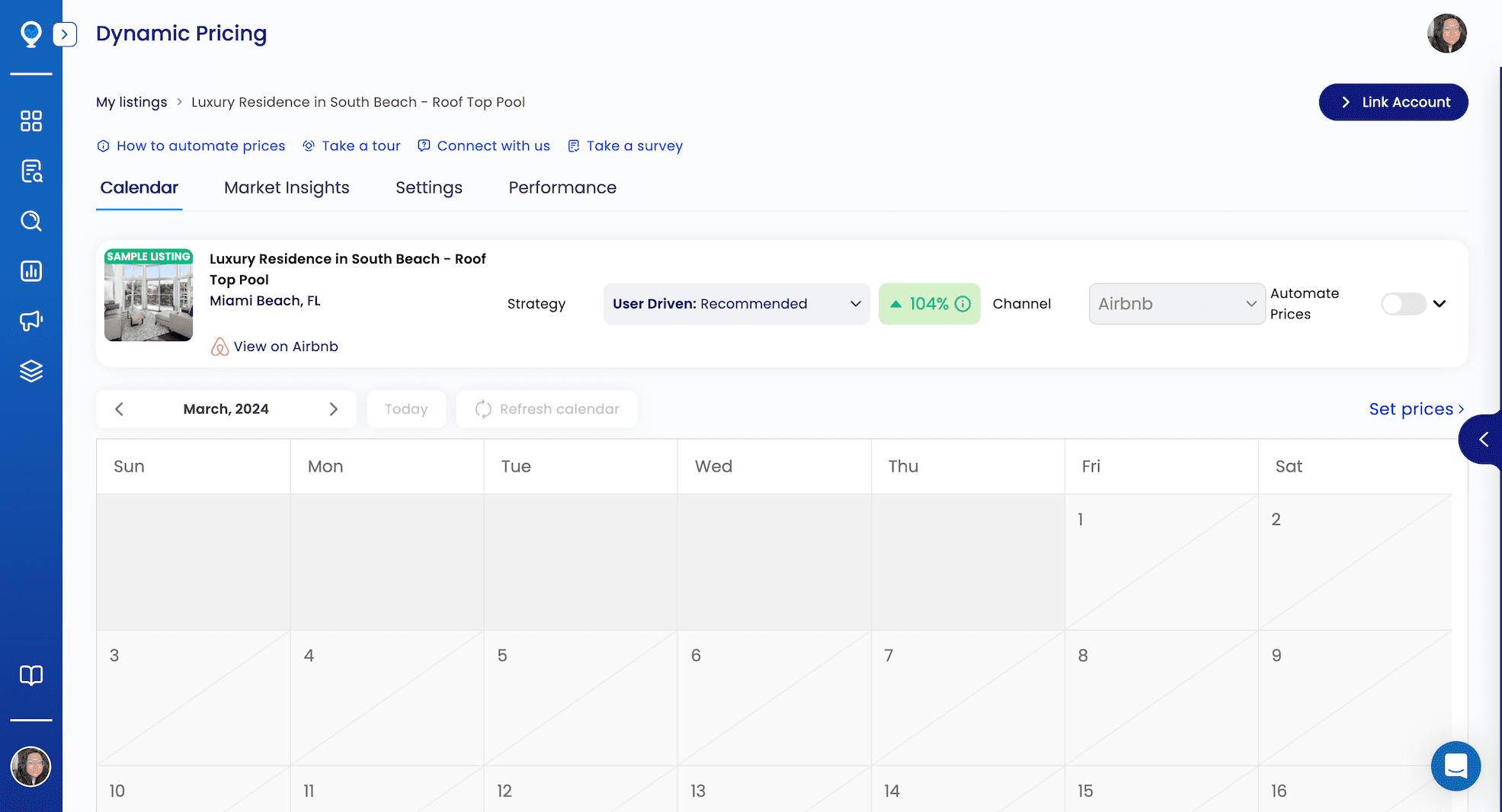Select the layers icon in the sidebar

coord(31,371)
